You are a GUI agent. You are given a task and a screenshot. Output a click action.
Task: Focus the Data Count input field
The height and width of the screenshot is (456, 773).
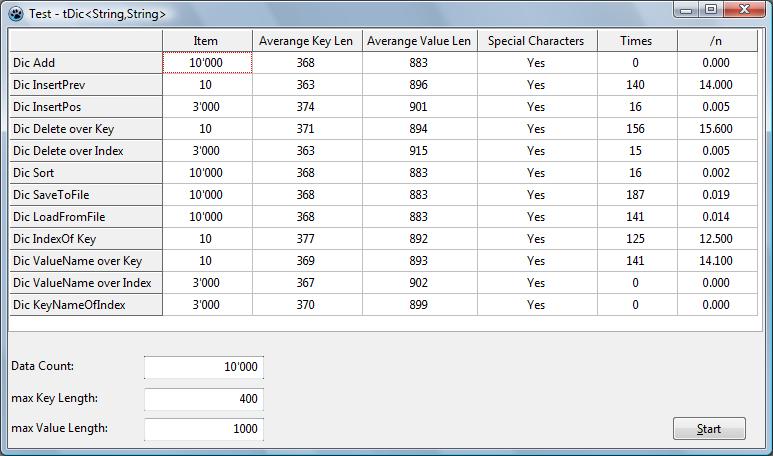click(x=203, y=367)
